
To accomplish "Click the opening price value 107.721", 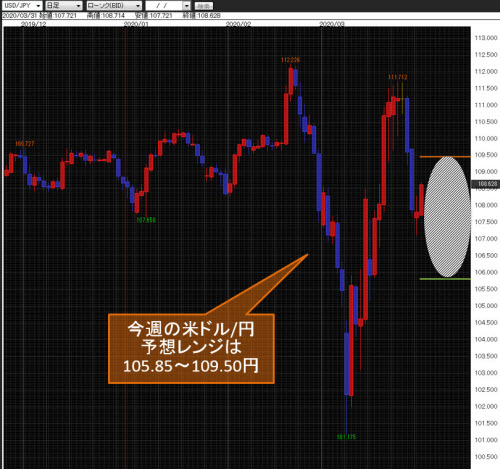I will pyautogui.click(x=65, y=16).
